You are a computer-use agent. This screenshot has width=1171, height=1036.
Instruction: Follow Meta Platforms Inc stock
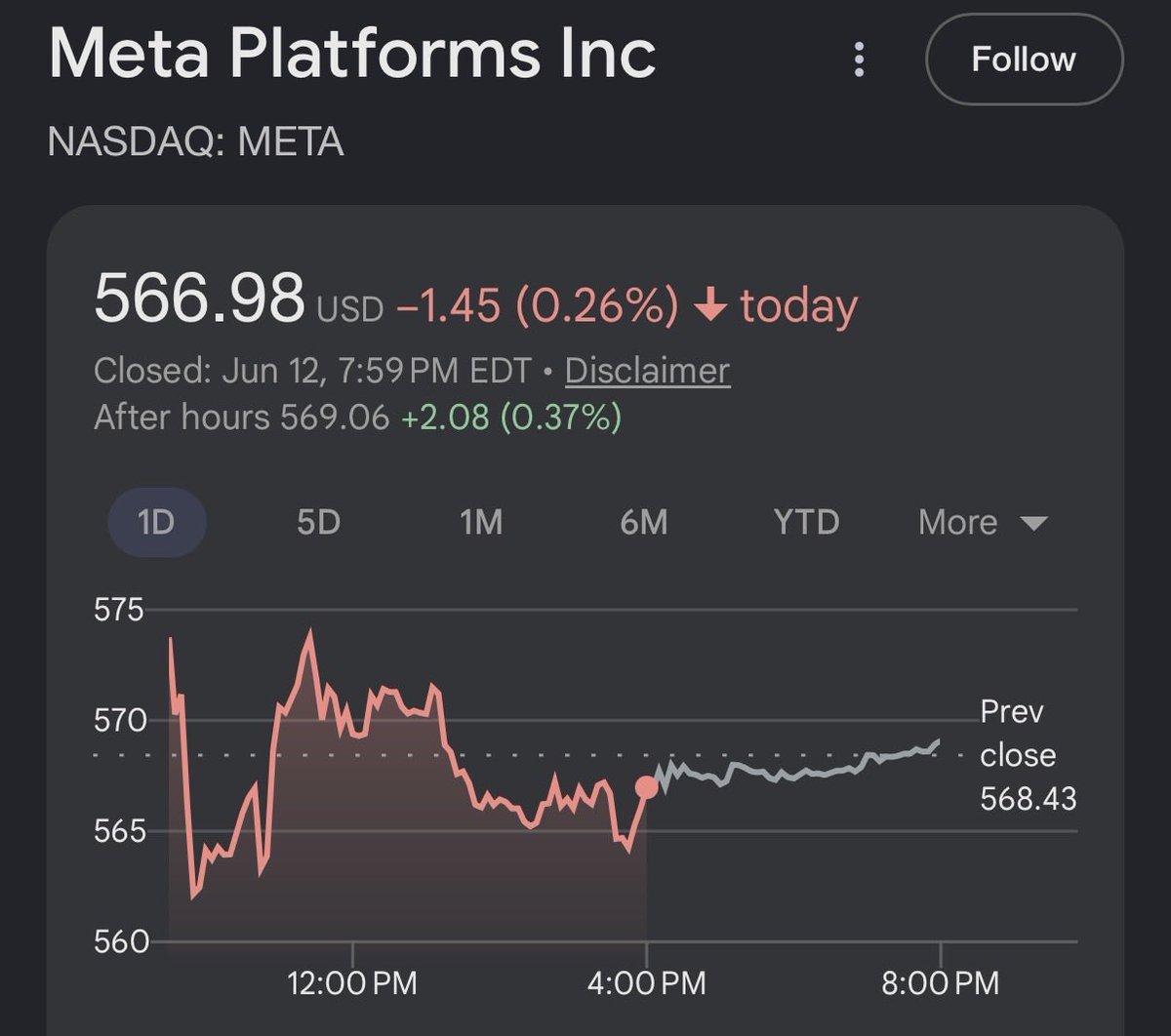tap(1024, 60)
